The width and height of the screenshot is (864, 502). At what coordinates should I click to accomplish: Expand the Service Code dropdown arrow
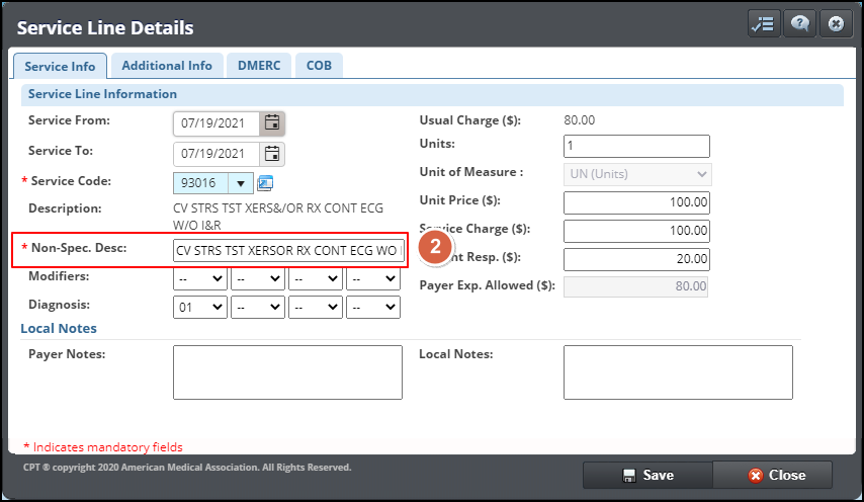[241, 183]
